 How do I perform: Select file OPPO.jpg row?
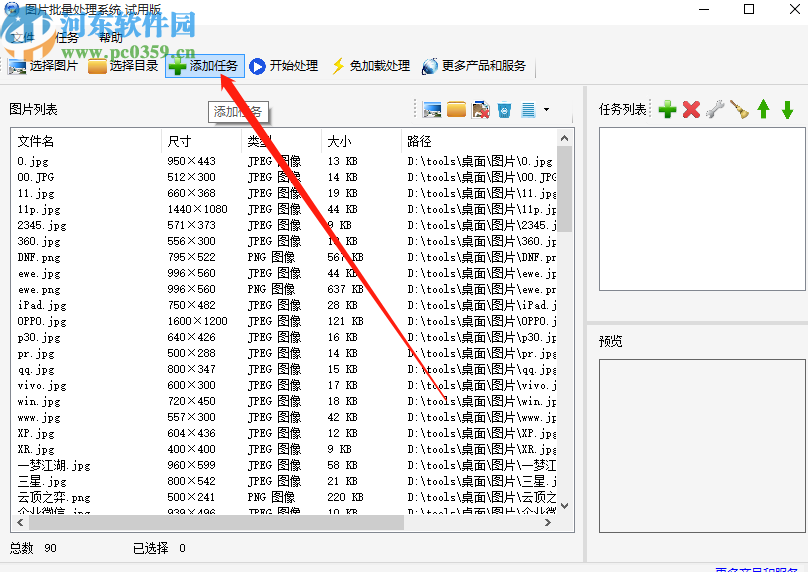[284, 321]
